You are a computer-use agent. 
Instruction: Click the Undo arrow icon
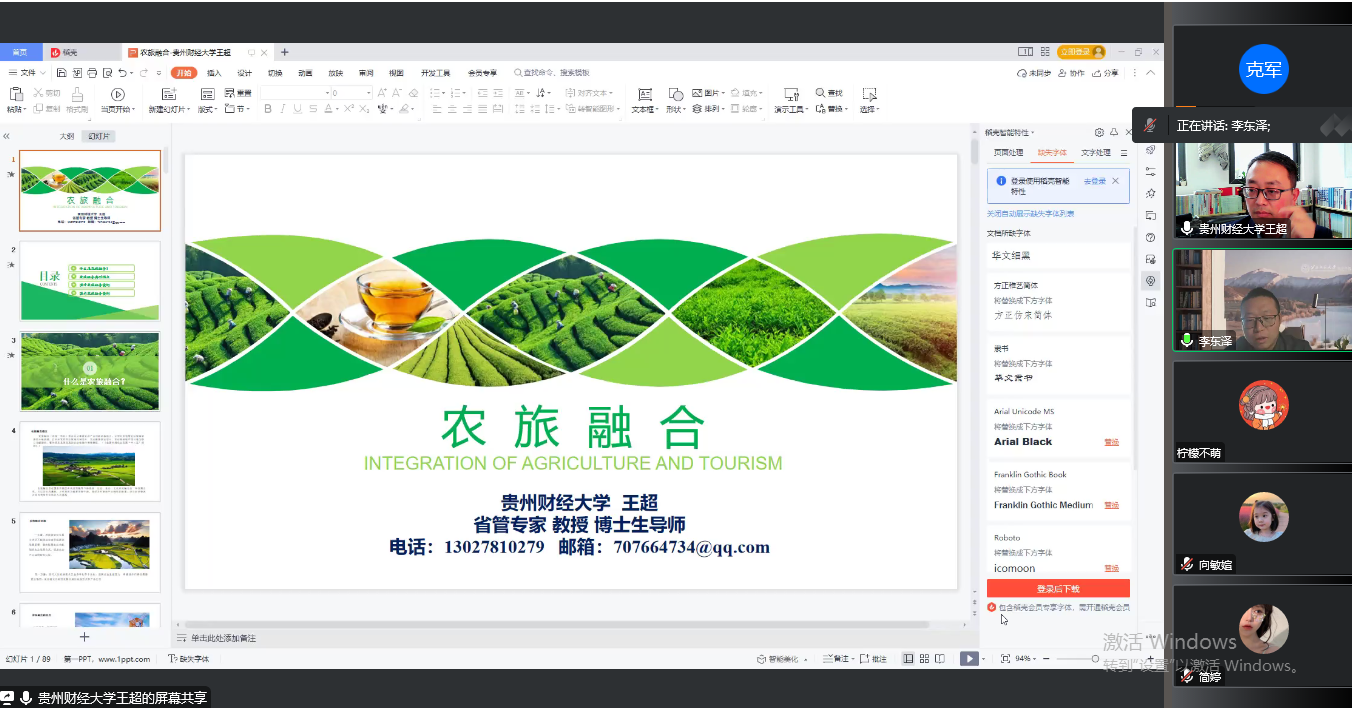click(x=122, y=73)
